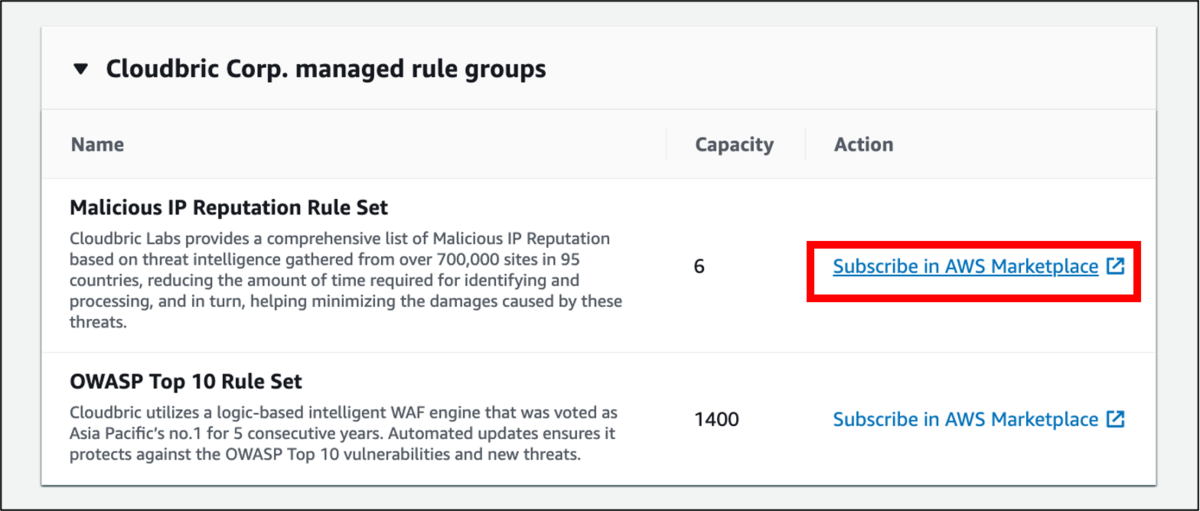Screen dimensions: 1200x511
Task: Sort by the Capacity column header
Action: point(734,145)
